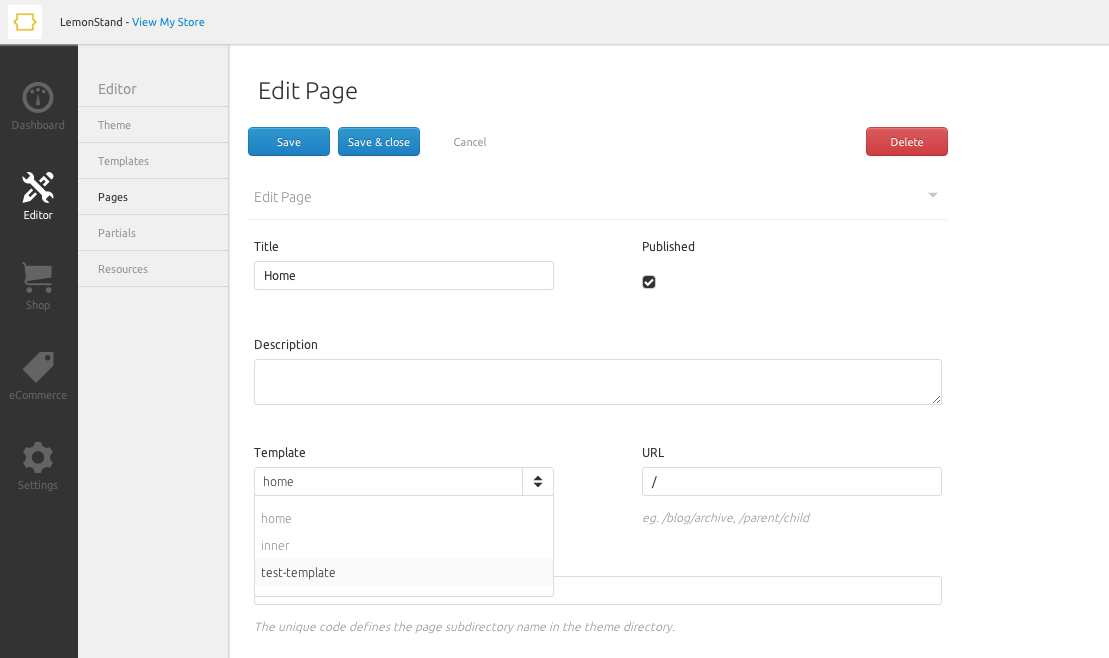Image resolution: width=1109 pixels, height=658 pixels.
Task: Select the Editor tools icon
Action: [x=38, y=187]
